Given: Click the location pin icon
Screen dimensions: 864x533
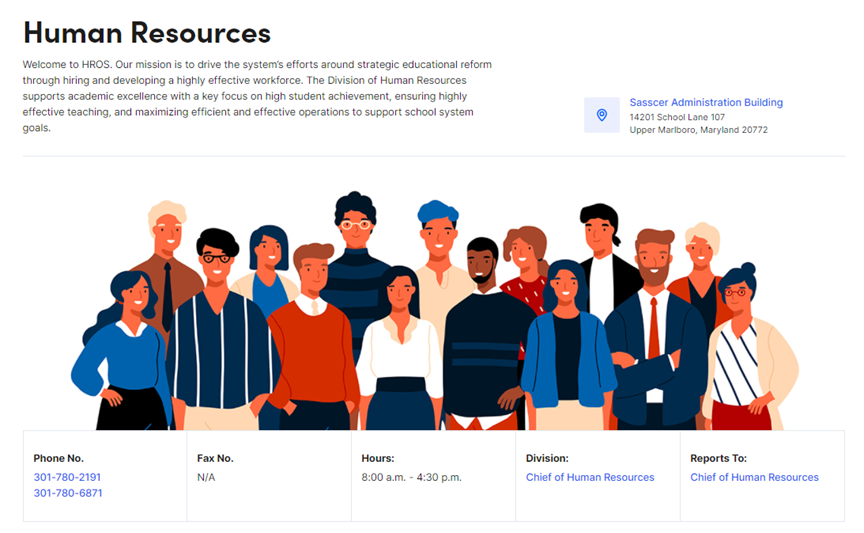Looking at the screenshot, I should click(601, 115).
